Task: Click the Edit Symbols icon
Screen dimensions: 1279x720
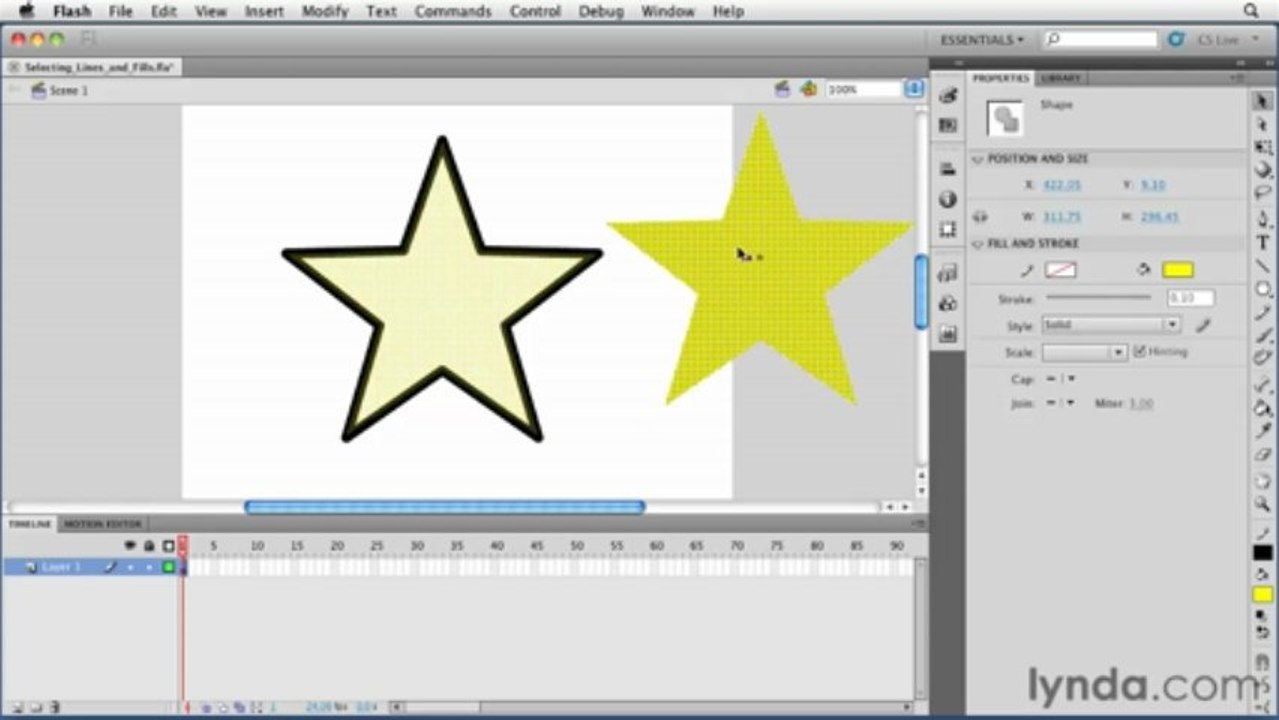Action: coord(808,89)
